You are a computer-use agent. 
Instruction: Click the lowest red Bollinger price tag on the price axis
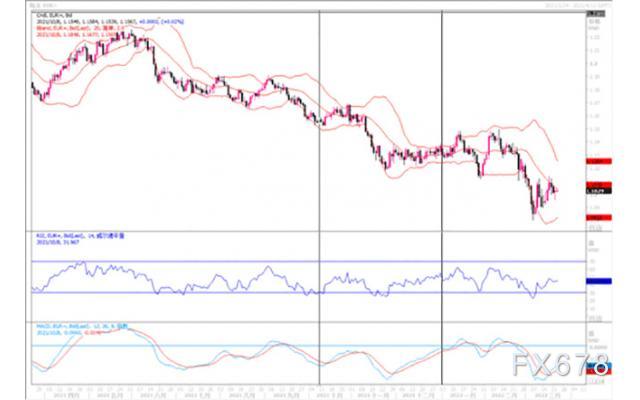(598, 218)
